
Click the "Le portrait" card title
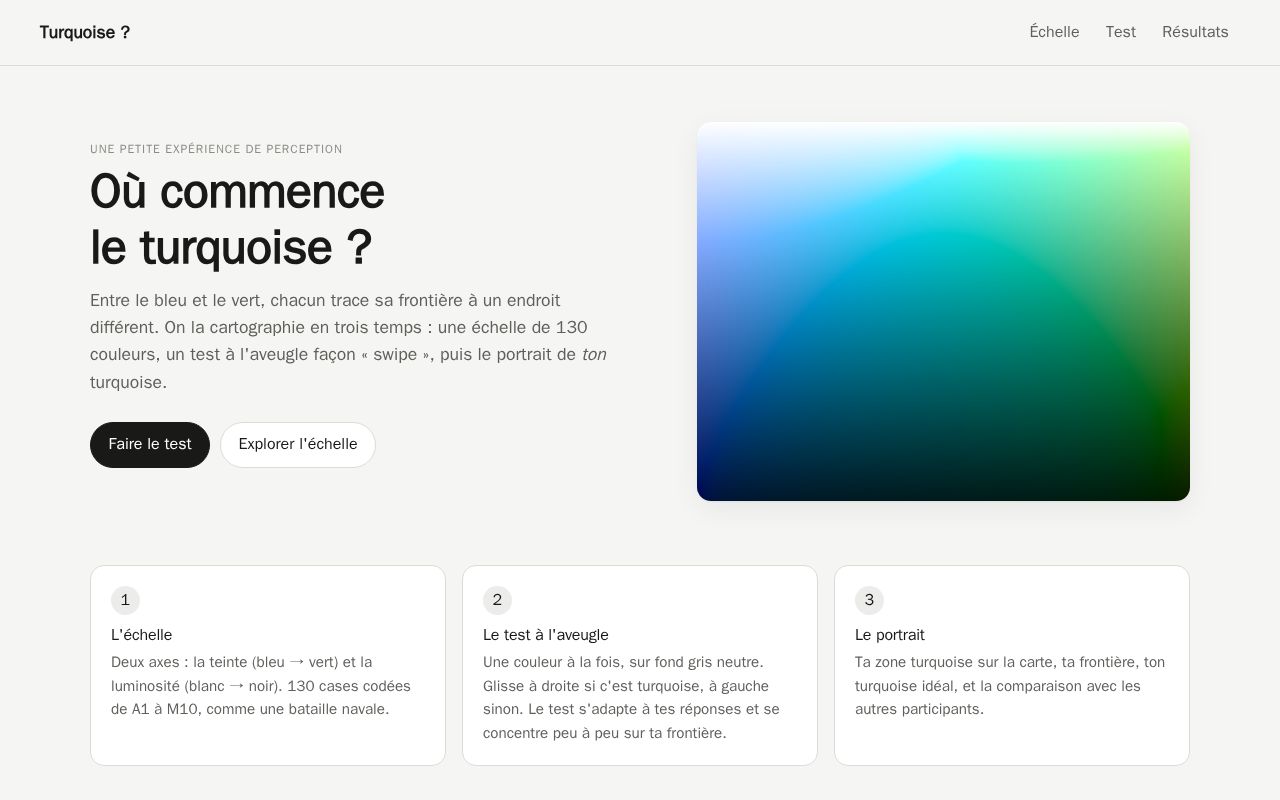[890, 635]
